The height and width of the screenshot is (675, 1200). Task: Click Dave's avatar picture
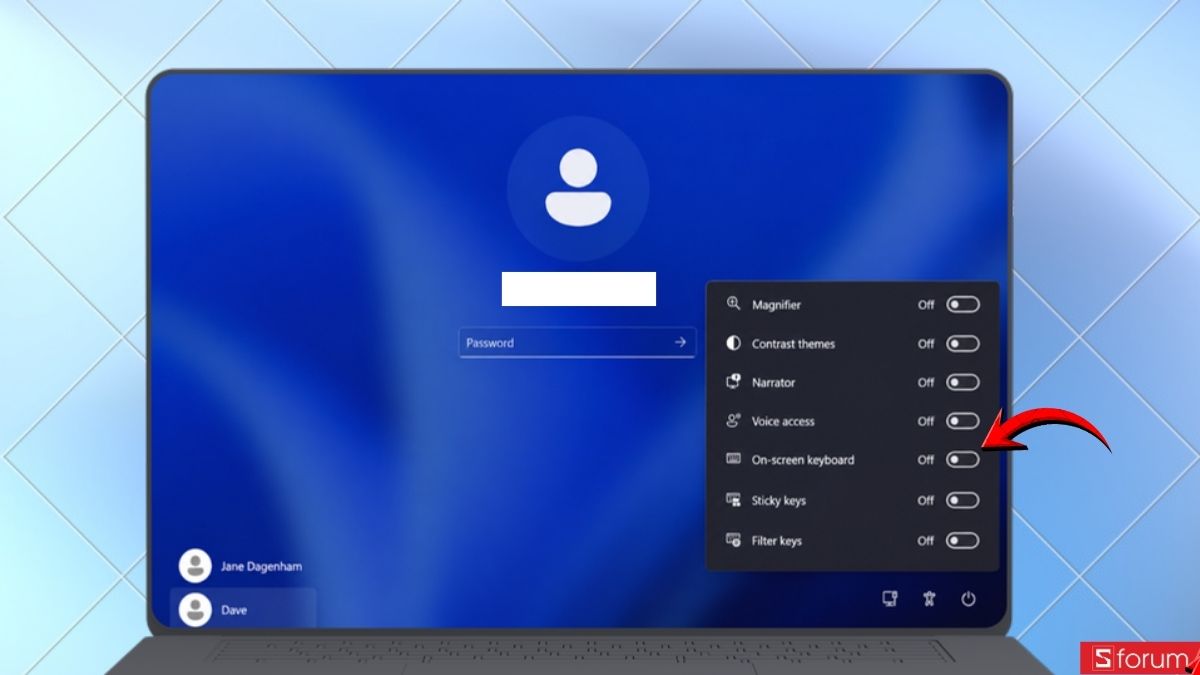click(195, 609)
